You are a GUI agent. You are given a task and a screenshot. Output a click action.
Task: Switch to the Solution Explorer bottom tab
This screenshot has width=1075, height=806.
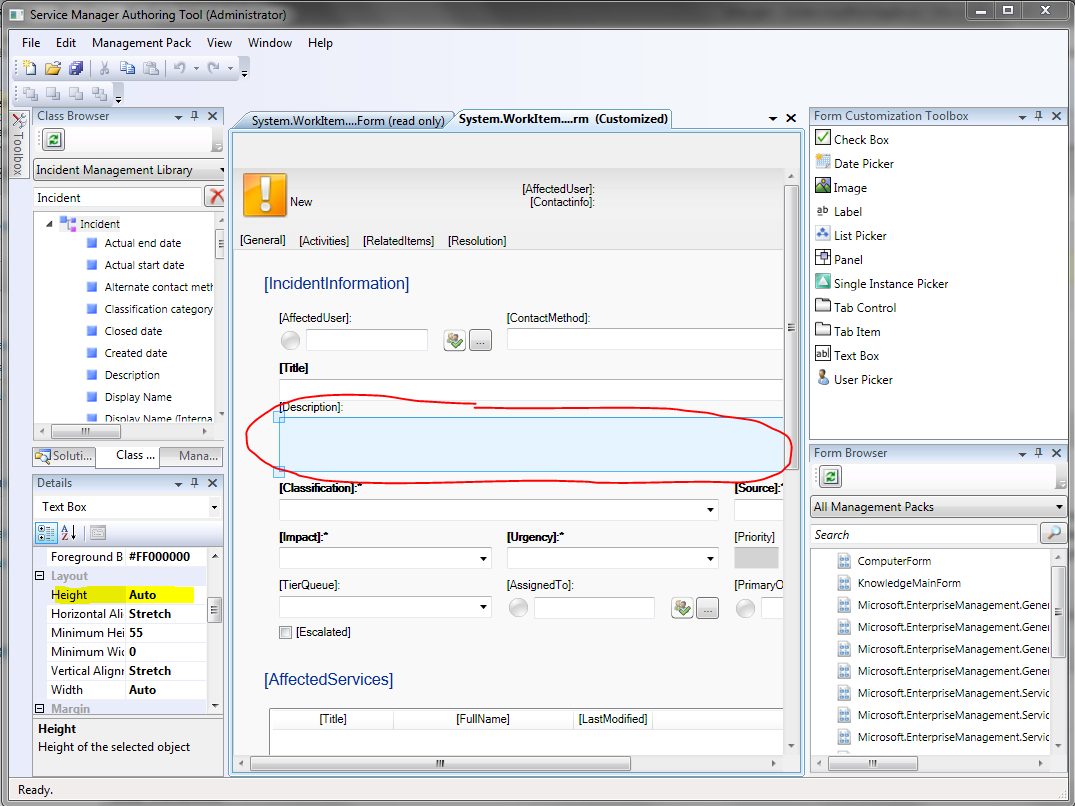coord(64,456)
